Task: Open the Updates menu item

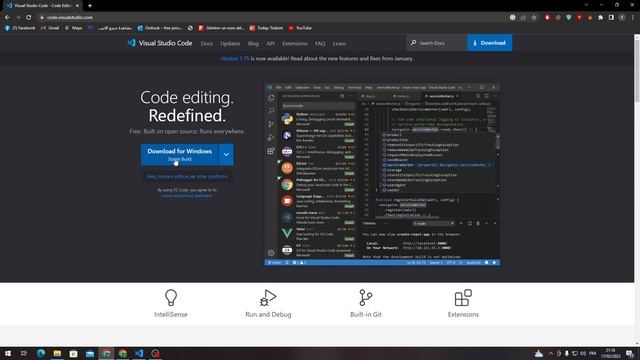Action: [230, 43]
